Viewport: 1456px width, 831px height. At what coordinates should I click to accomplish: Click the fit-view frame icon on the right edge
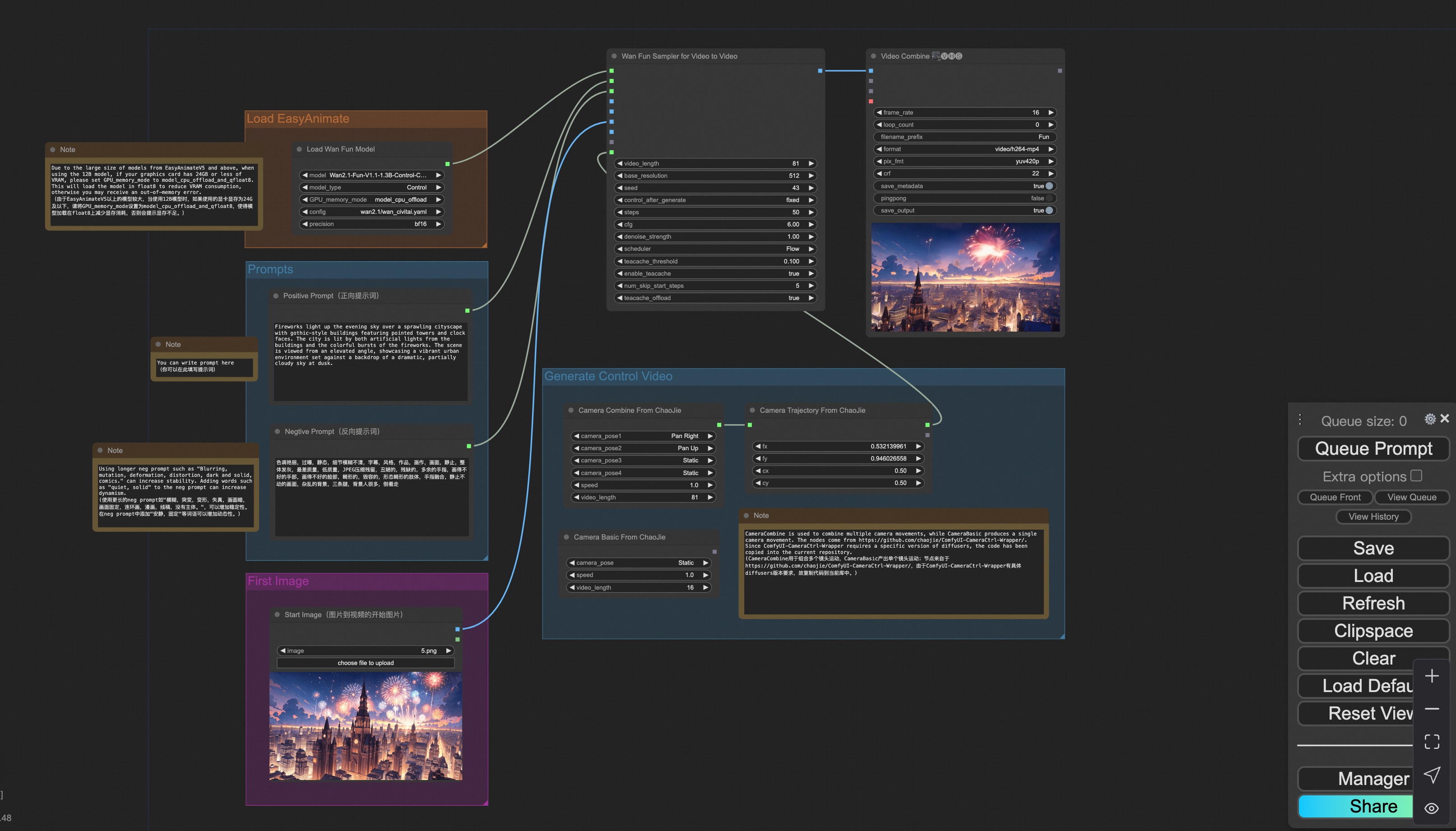coord(1432,741)
